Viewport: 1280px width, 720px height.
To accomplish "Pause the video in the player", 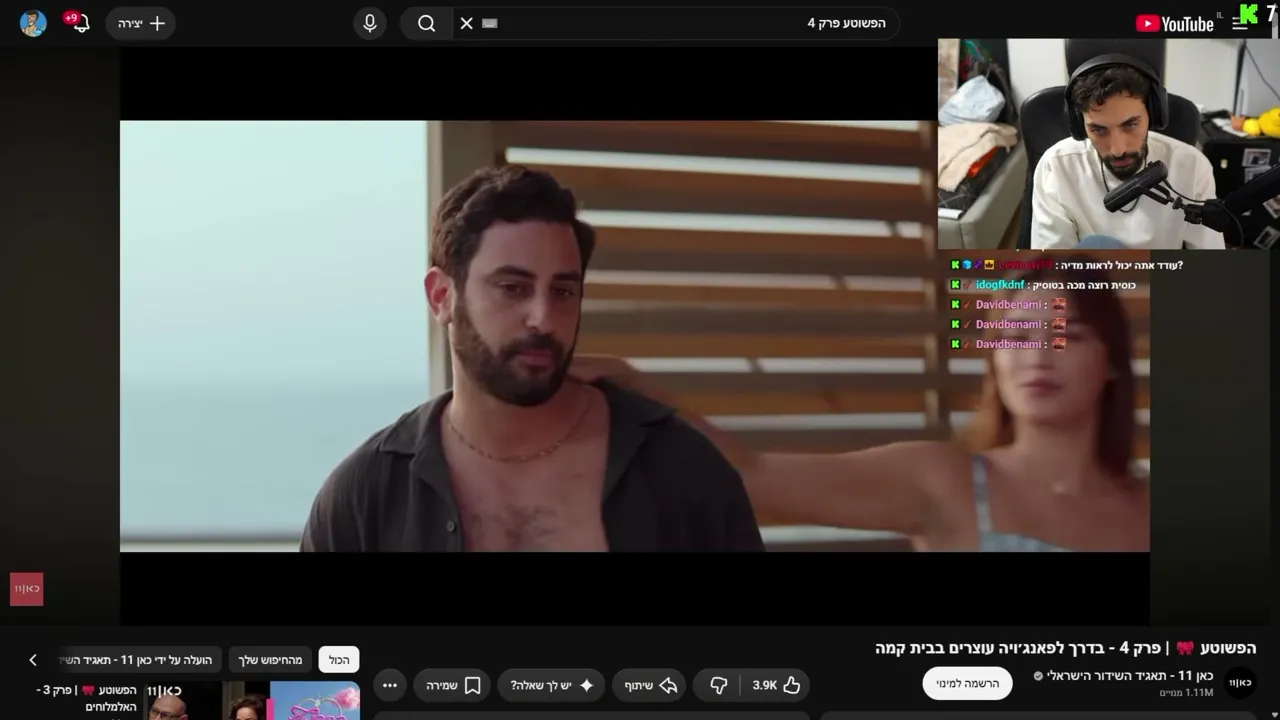I will [x=634, y=336].
